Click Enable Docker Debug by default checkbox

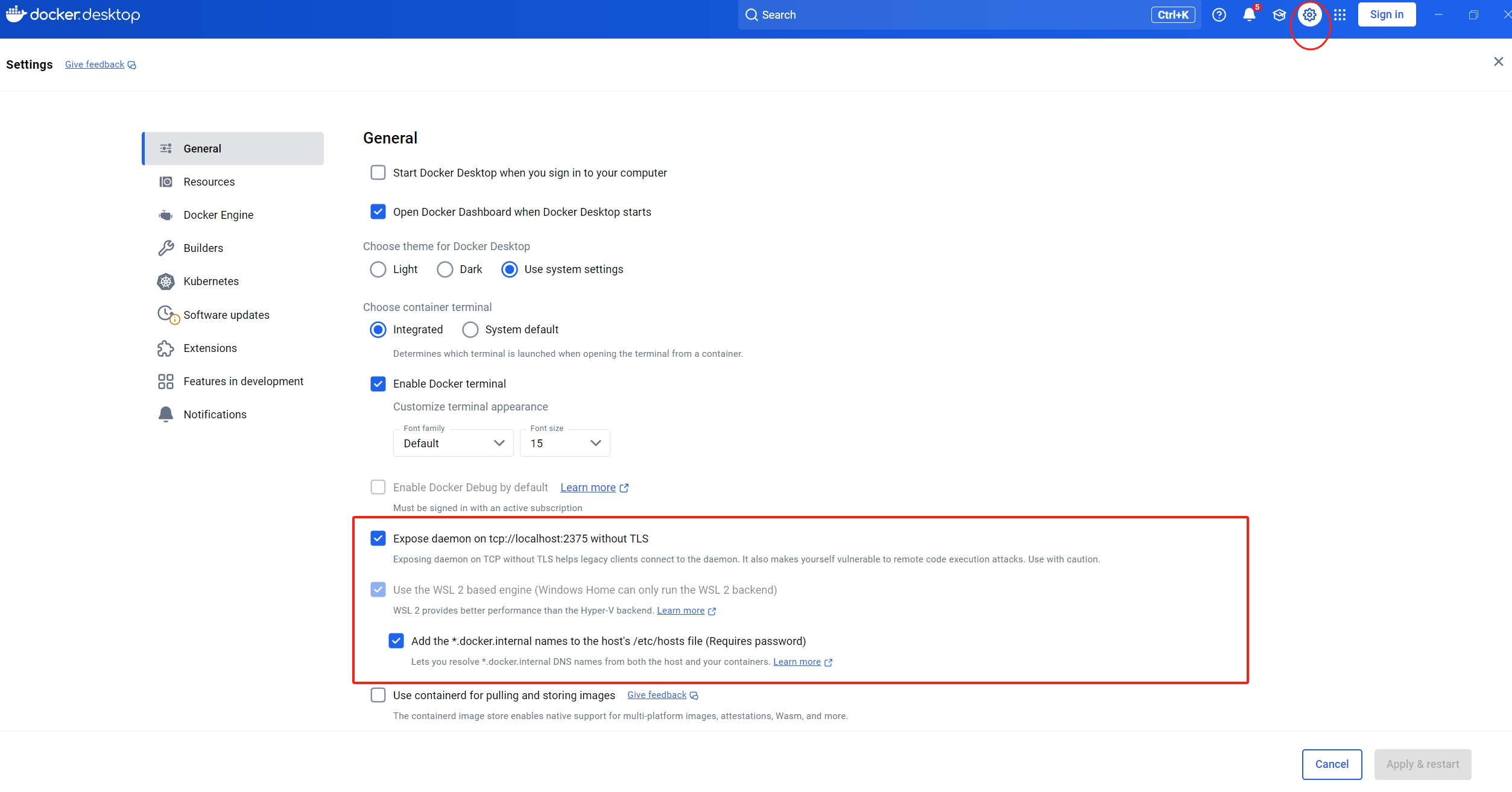point(378,488)
